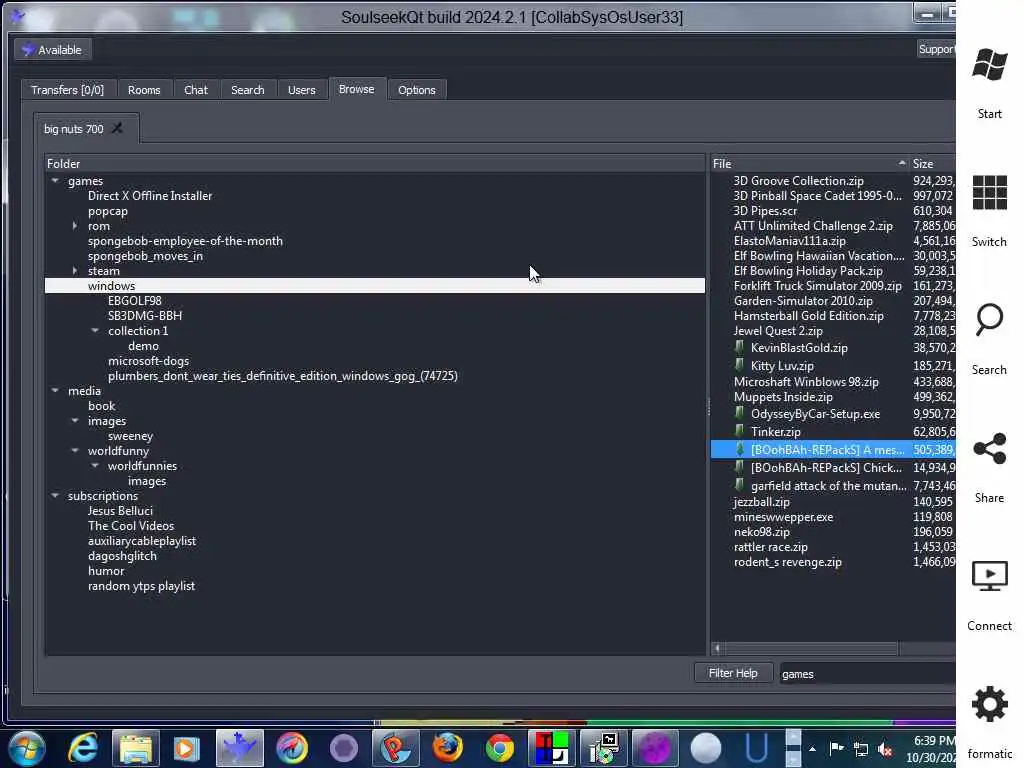Screen dimensions: 1024x768
Task: Select Microshaft Winblows 98.zip
Action: pyautogui.click(x=806, y=381)
